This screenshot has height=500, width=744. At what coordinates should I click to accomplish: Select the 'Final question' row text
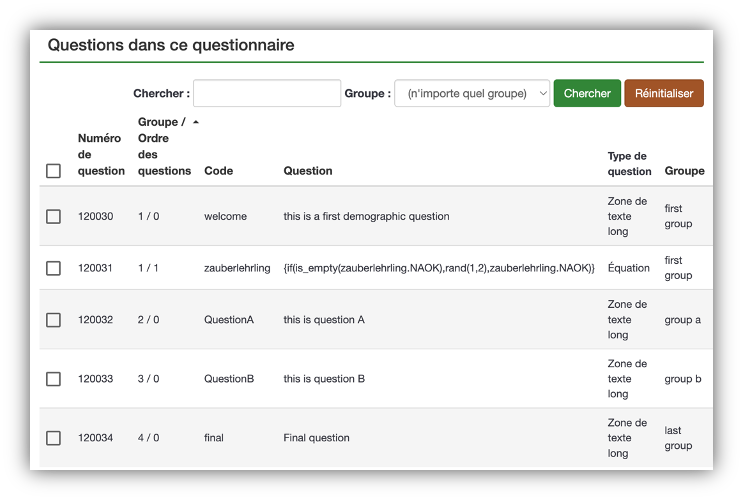[x=316, y=437]
